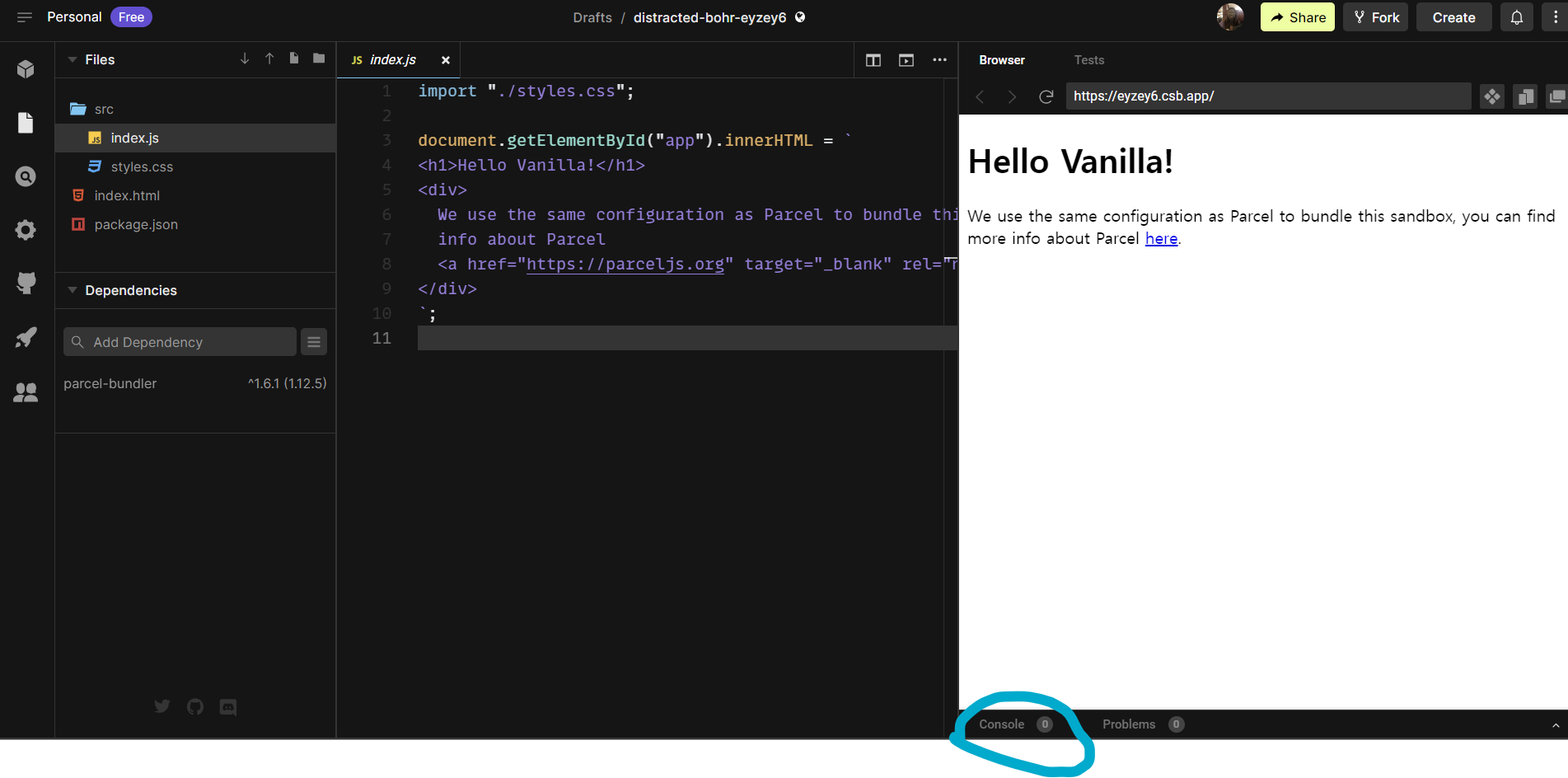Switch to the Tests tab

1088,60
